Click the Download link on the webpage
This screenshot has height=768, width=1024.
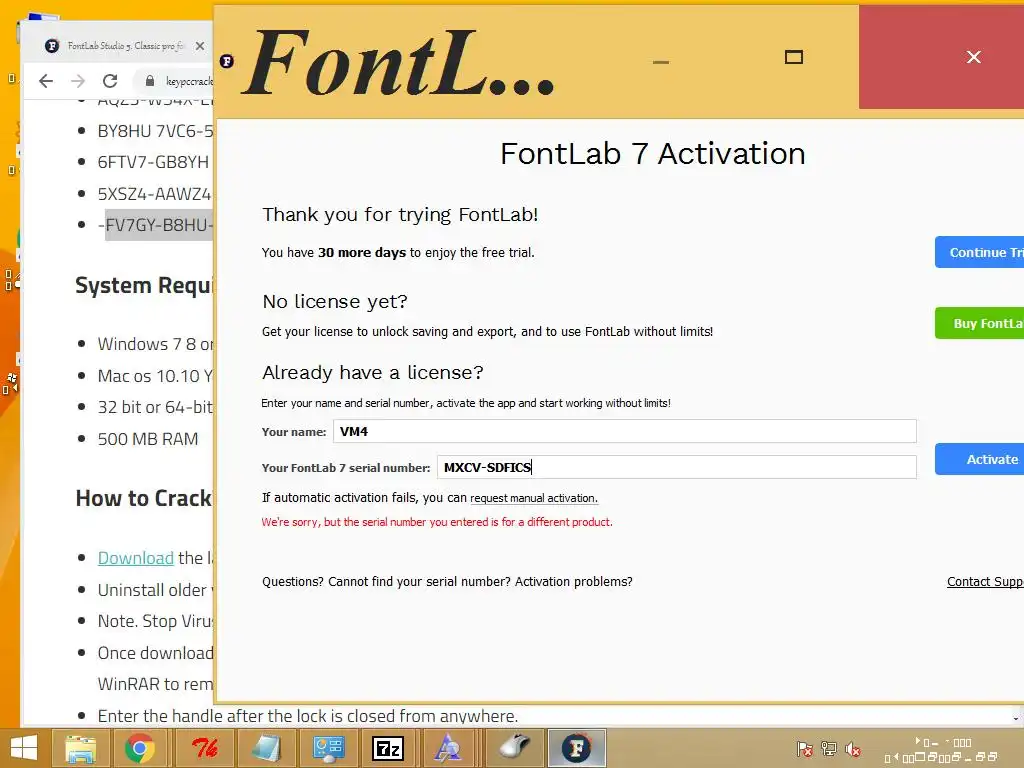tap(135, 558)
